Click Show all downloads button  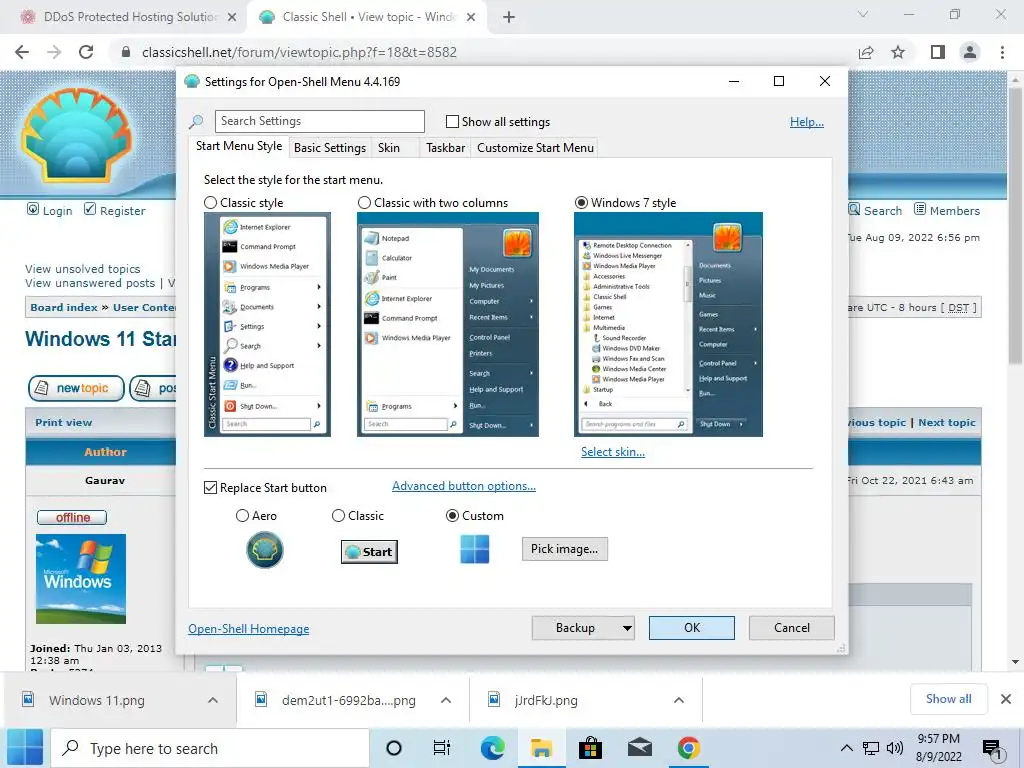click(x=948, y=699)
